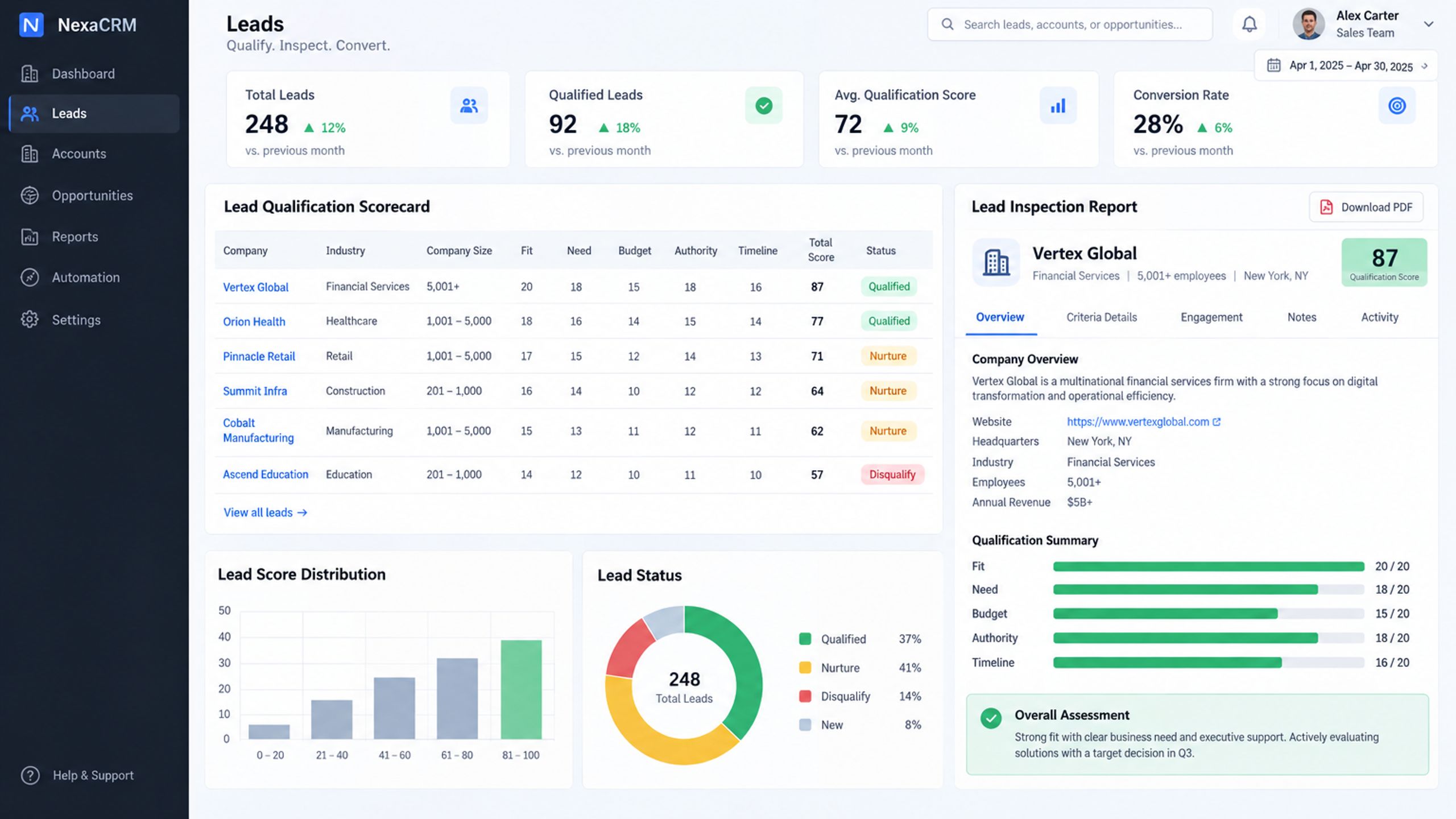Image resolution: width=1456 pixels, height=819 pixels.
Task: Click the Overall Assessment checkmark icon
Action: tap(991, 718)
